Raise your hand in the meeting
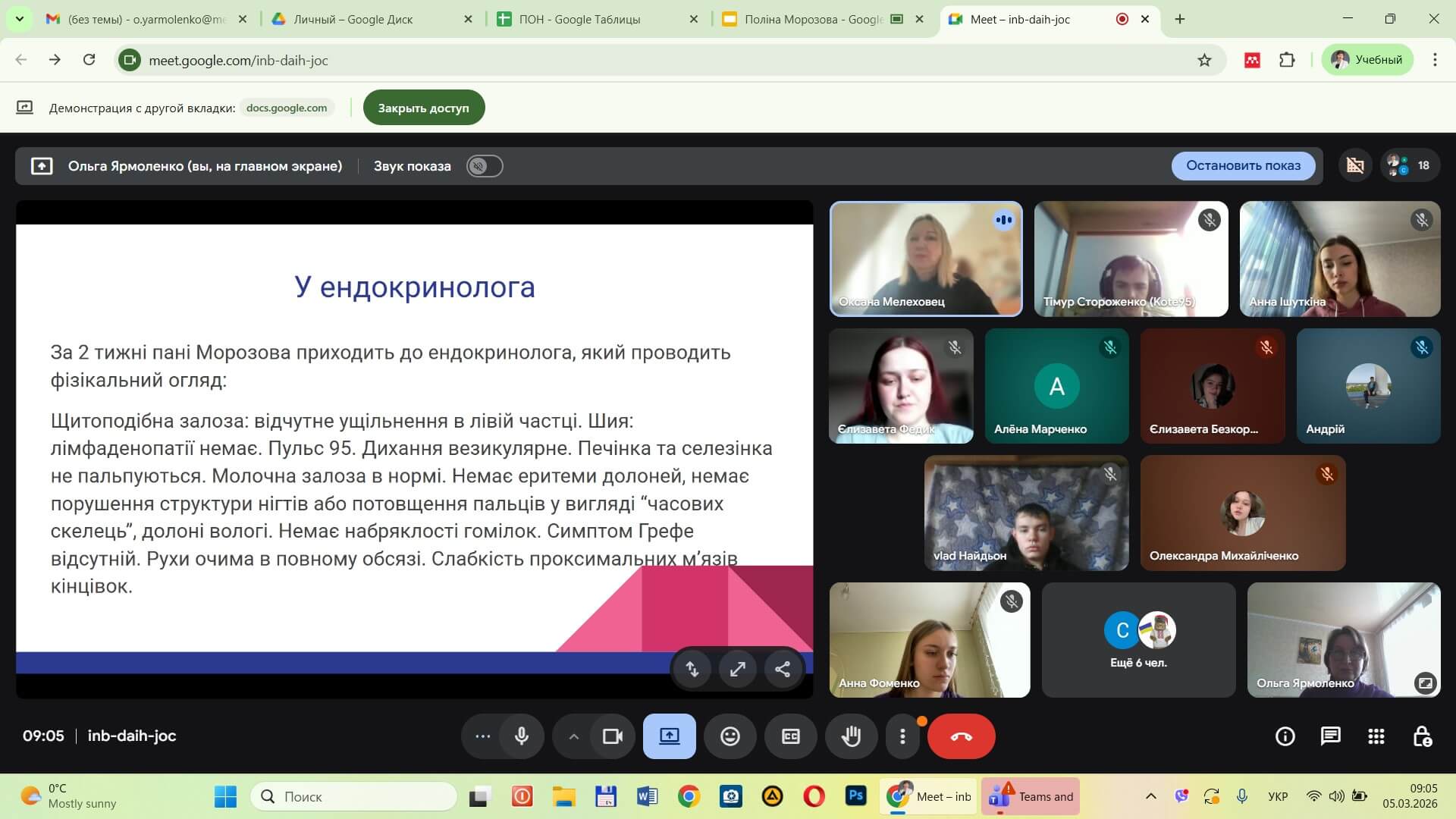The height and width of the screenshot is (819, 1456). pyautogui.click(x=851, y=736)
